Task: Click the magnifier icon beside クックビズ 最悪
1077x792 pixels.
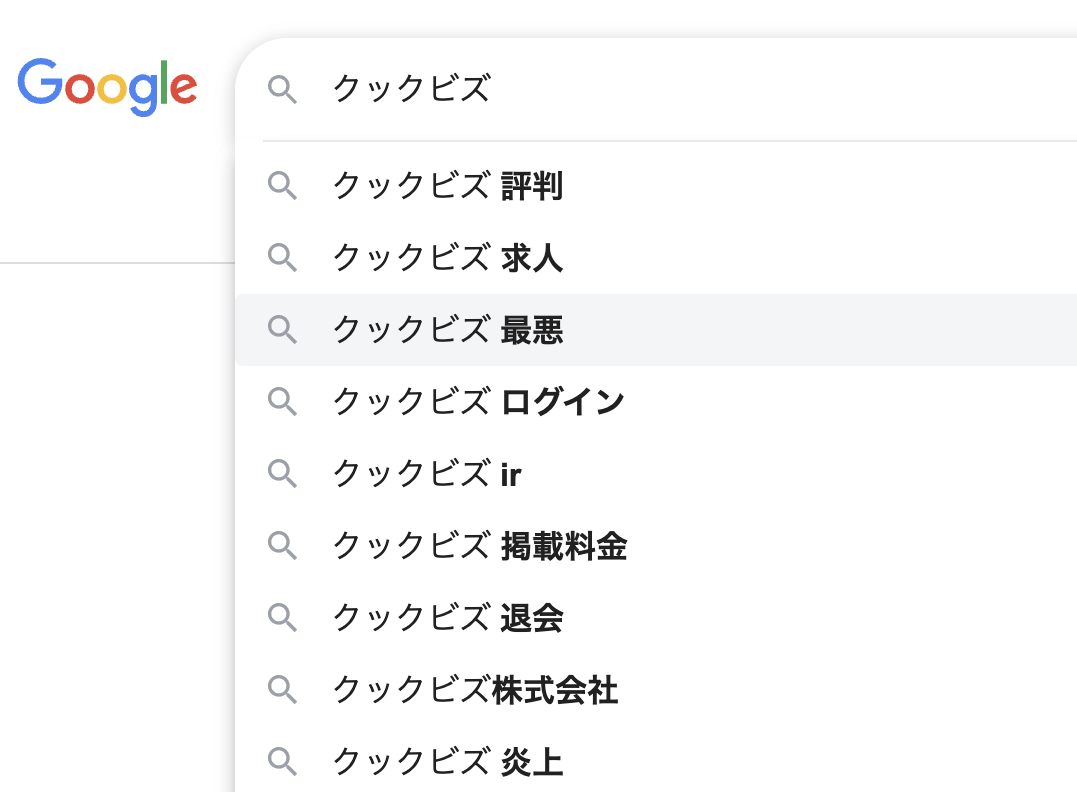Action: coord(283,330)
